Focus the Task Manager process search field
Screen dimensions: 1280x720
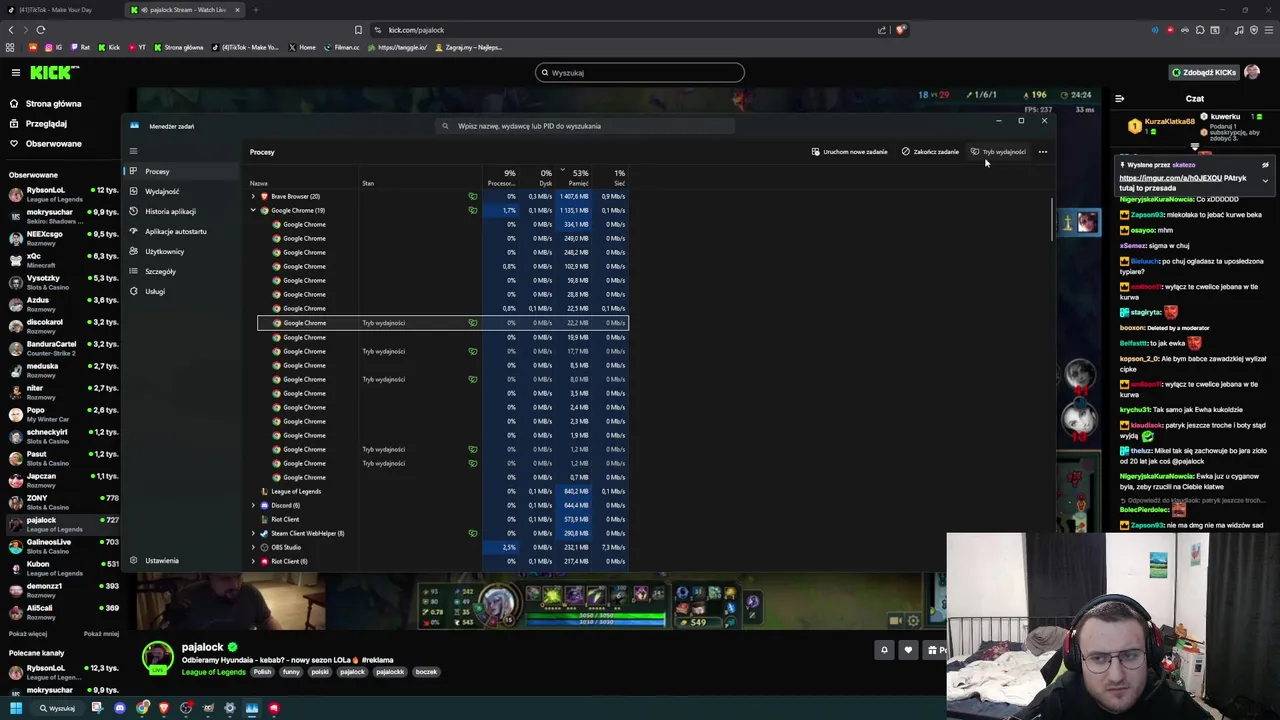click(585, 126)
